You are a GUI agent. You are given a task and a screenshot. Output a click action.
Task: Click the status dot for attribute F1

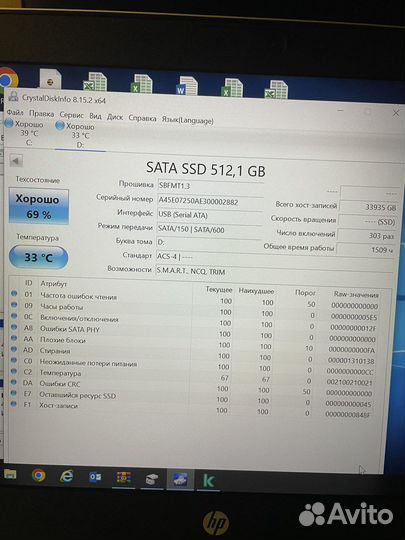(14, 404)
